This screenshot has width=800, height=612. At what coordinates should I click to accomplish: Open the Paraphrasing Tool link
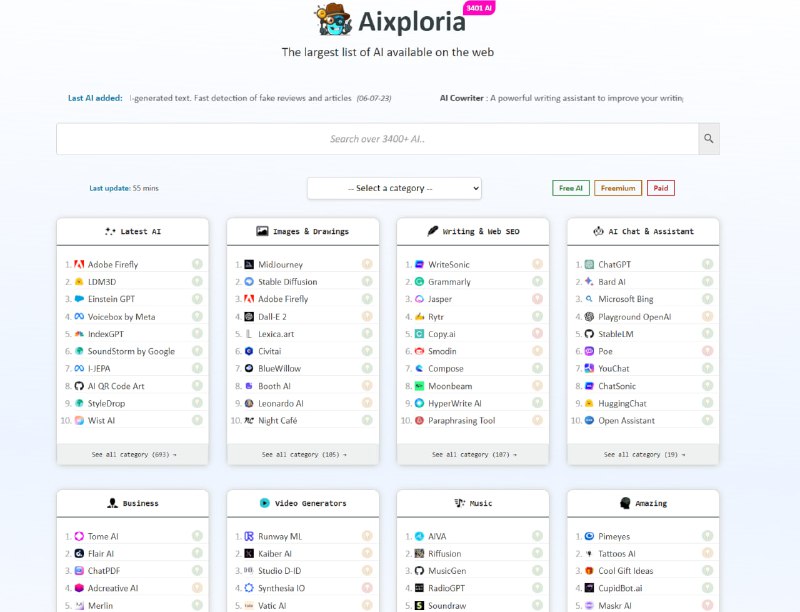point(462,421)
